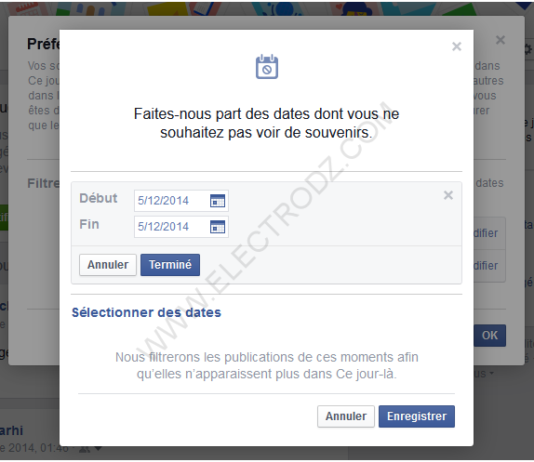Click the green button at left edge
534x462 pixels.
point(4,217)
